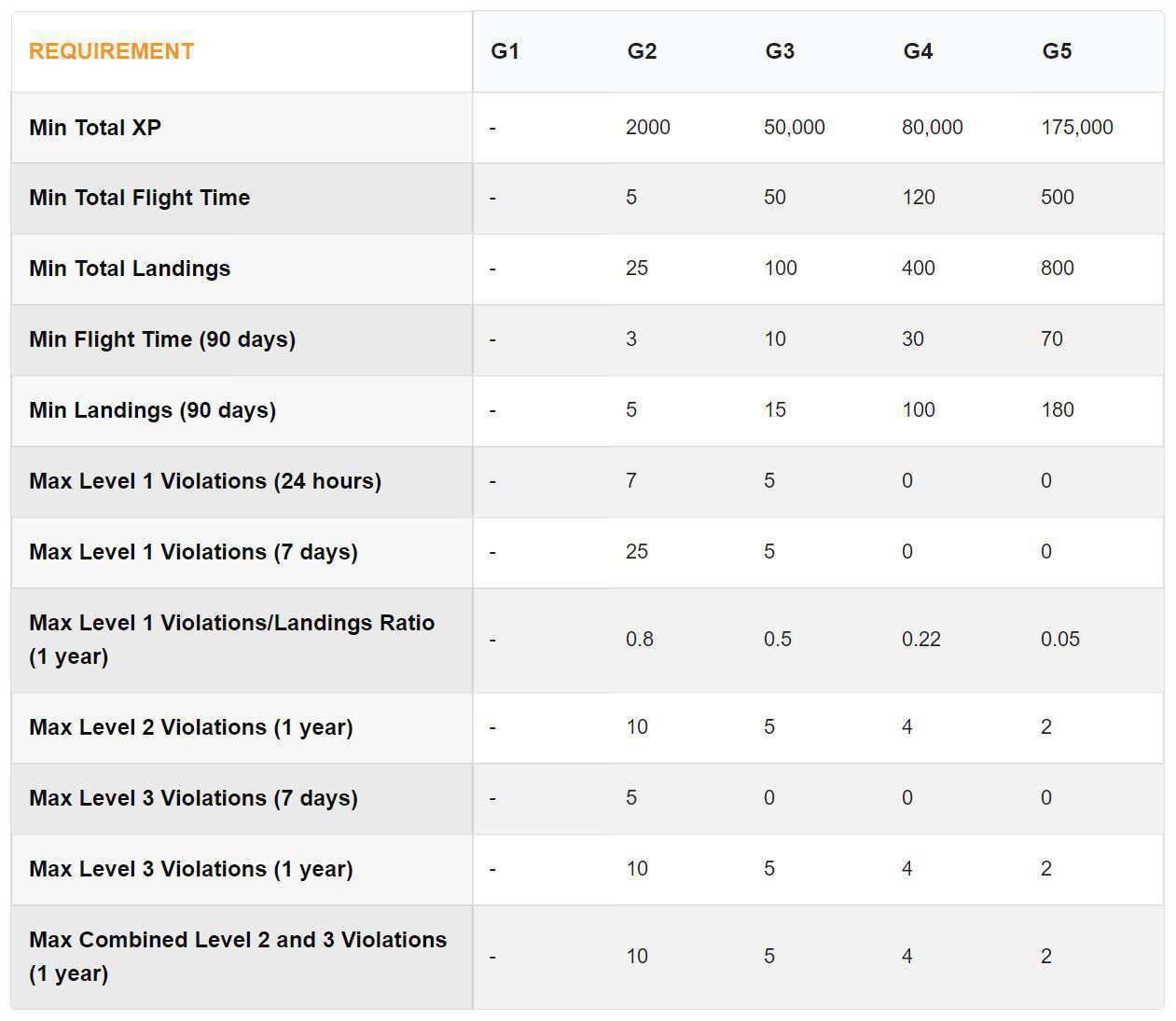This screenshot has height=1021, width=1176.
Task: Click Max Level 3 Violations (1 year)
Action: [x=190, y=869]
